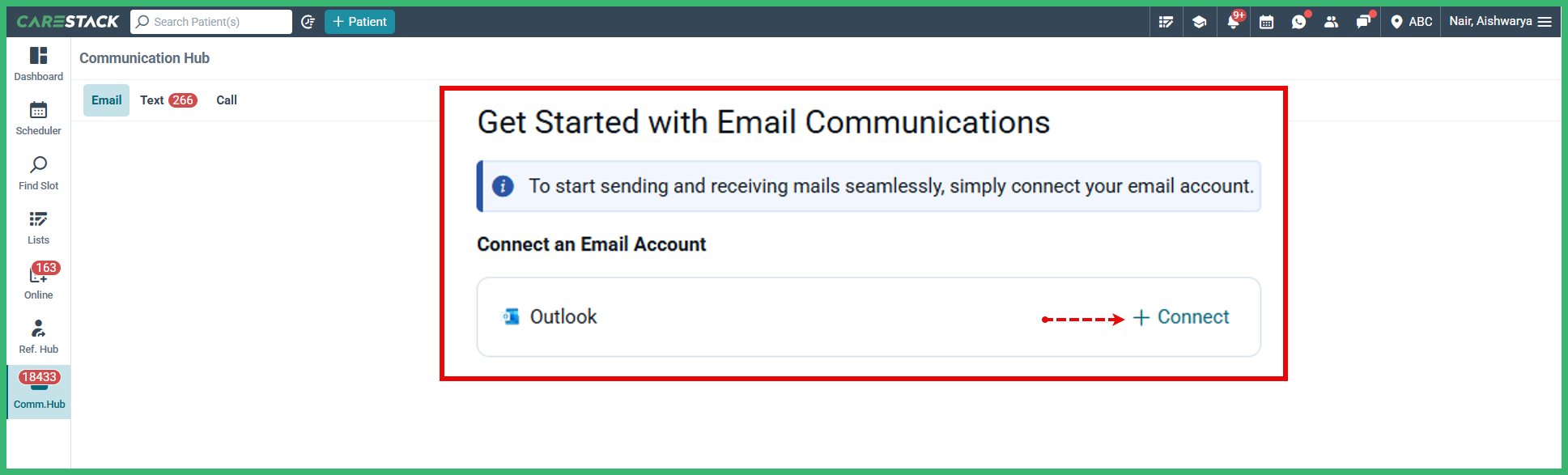Click Connect for the Outlook account
Screen dimensions: 1568x475
(x=1180, y=317)
